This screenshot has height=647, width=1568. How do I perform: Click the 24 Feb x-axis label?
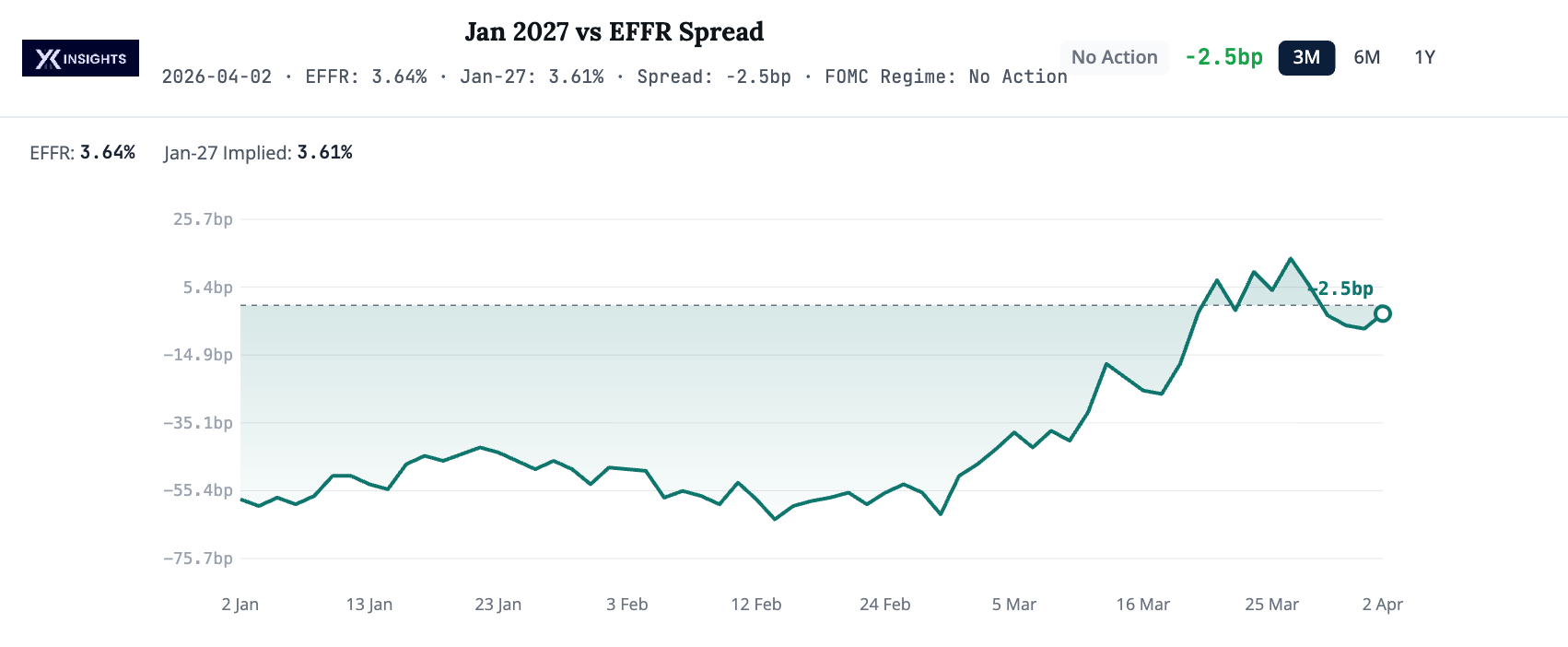(x=884, y=605)
